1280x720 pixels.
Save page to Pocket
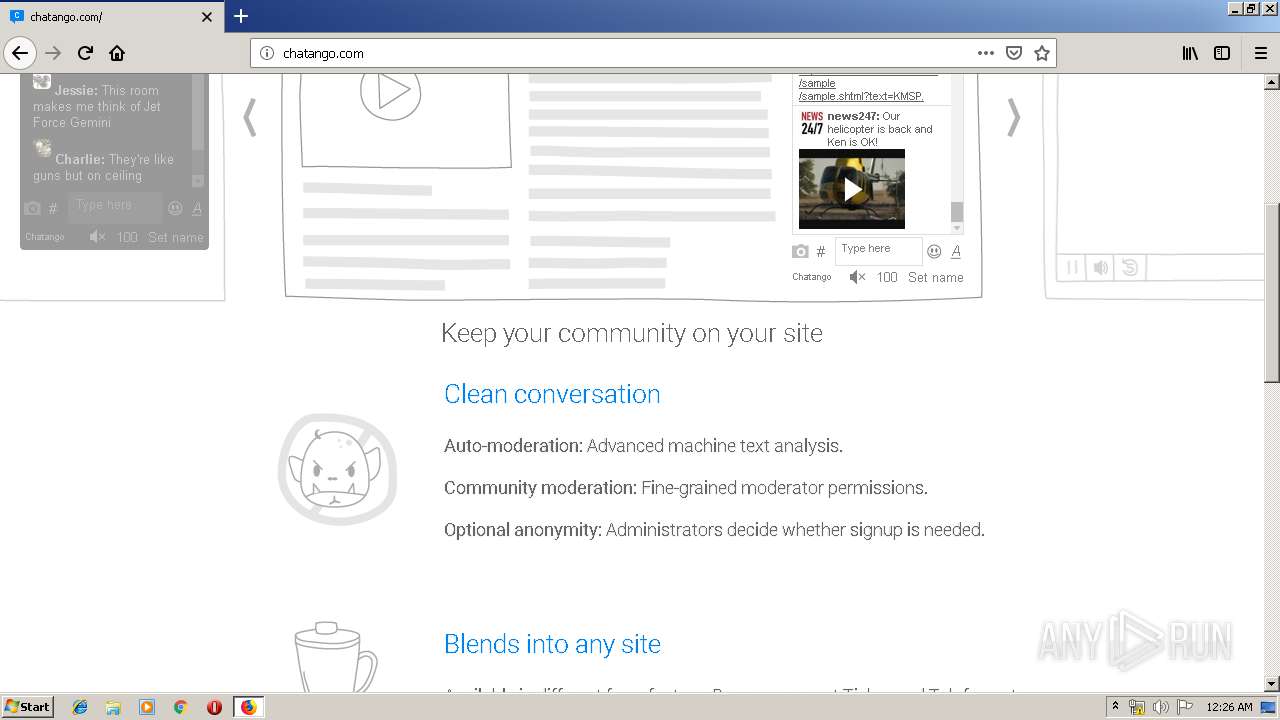click(x=1014, y=53)
